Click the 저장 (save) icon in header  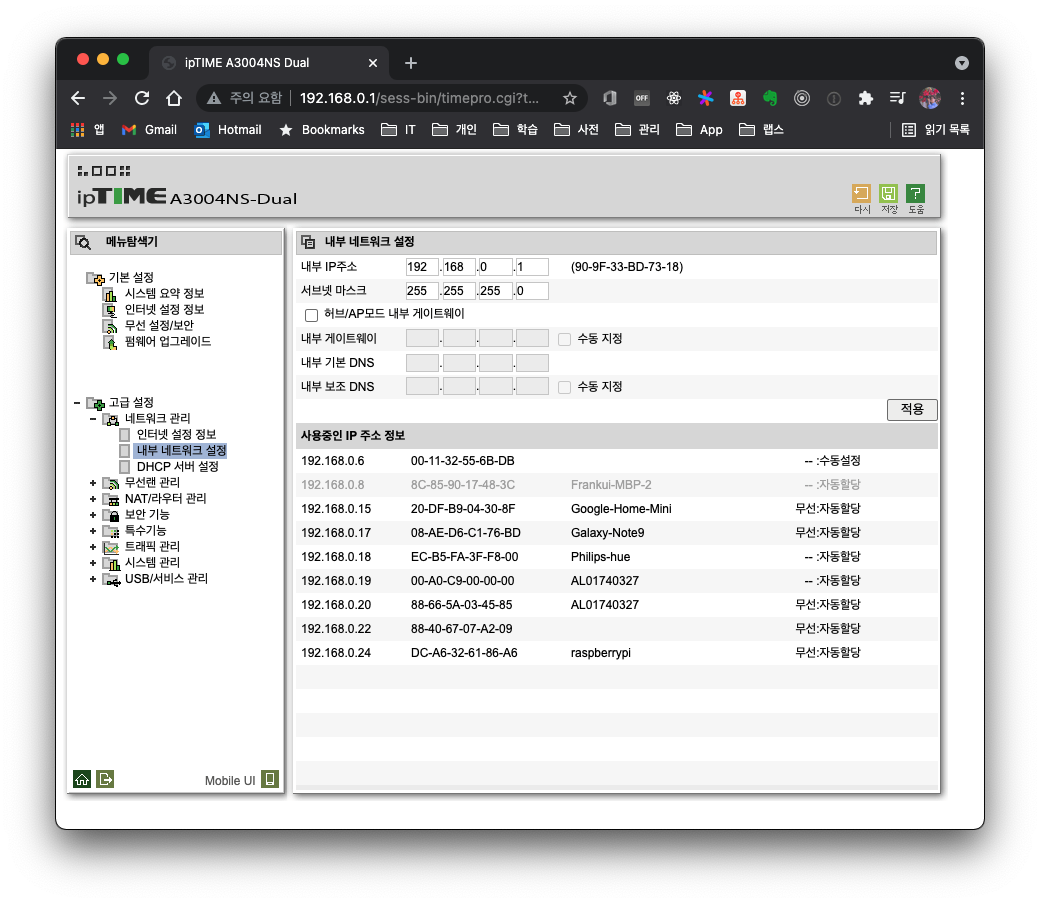click(x=888, y=194)
